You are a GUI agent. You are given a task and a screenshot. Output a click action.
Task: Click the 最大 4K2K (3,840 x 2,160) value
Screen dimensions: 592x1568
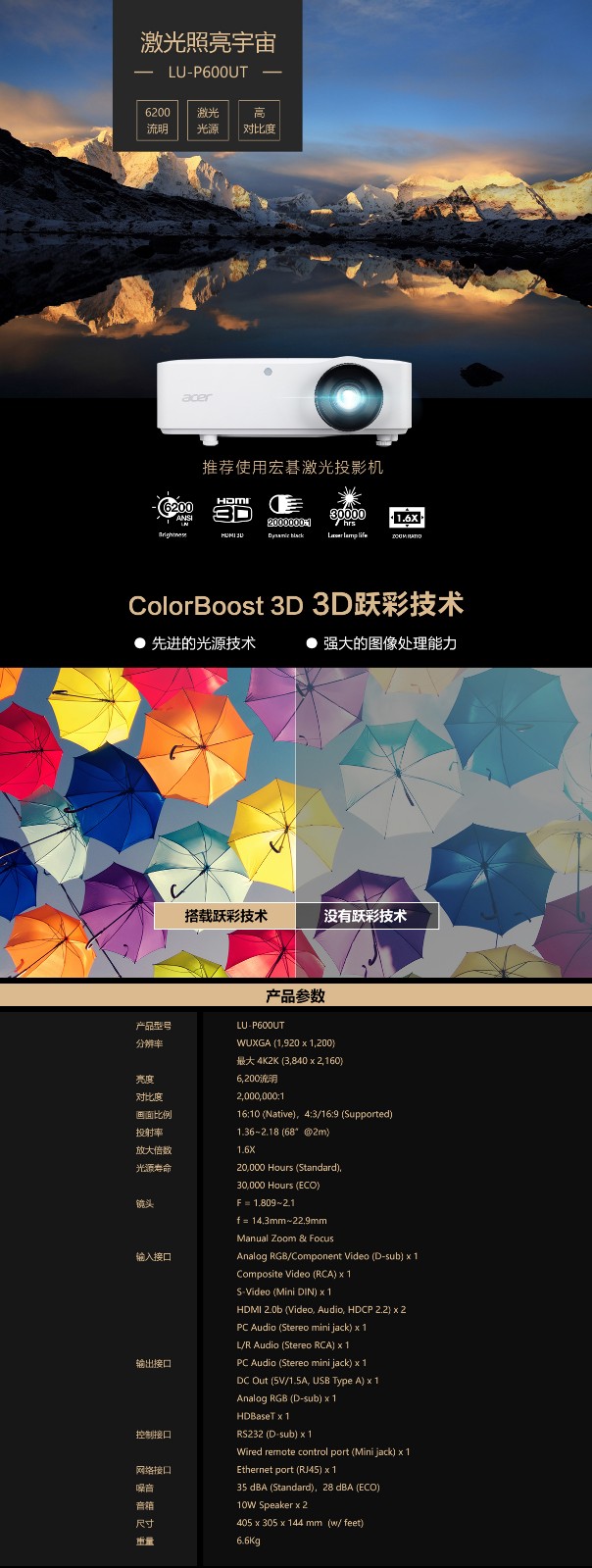click(290, 1061)
